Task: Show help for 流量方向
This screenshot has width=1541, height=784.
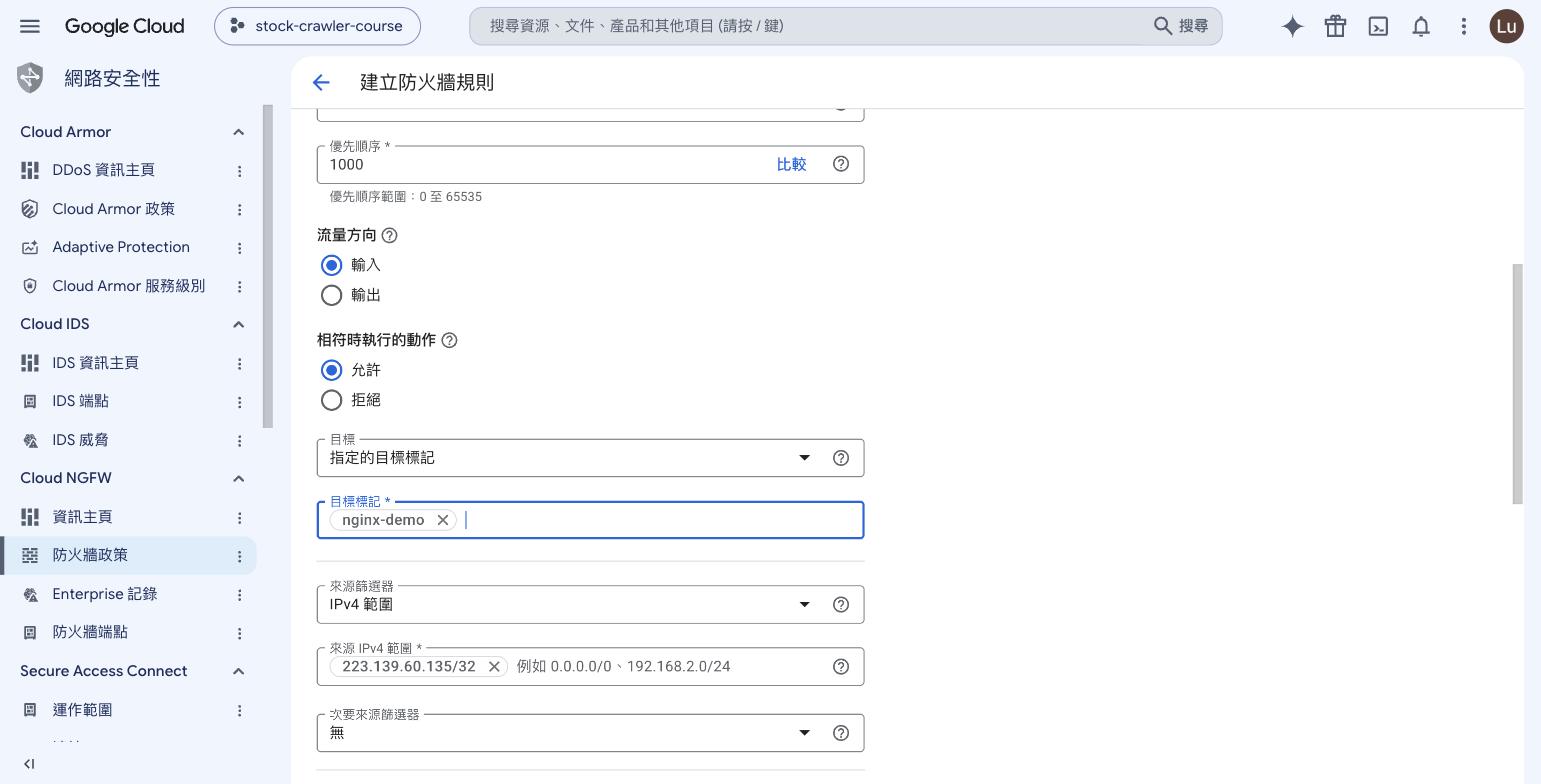Action: [390, 236]
